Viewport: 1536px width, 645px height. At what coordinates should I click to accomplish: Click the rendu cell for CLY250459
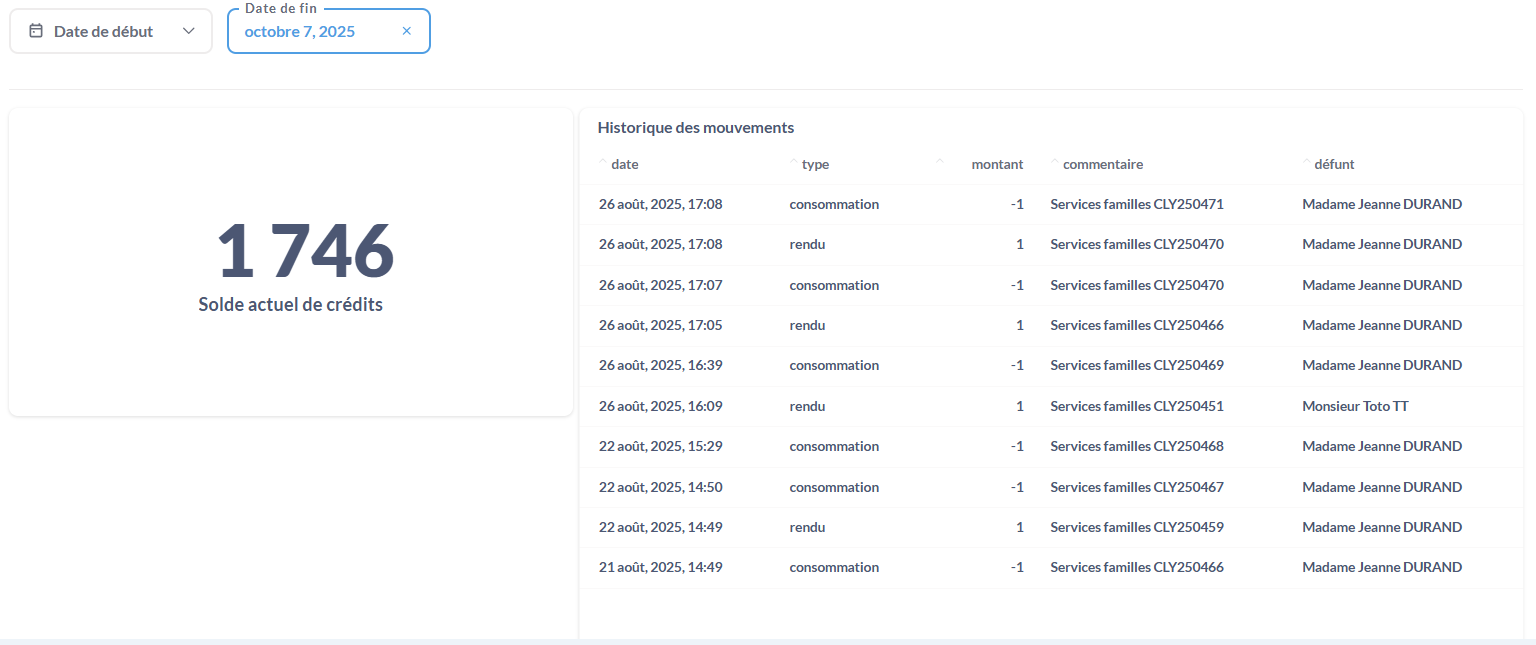[x=807, y=527]
